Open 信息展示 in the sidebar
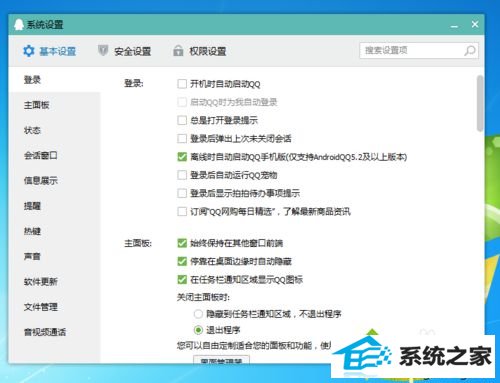 [55, 181]
